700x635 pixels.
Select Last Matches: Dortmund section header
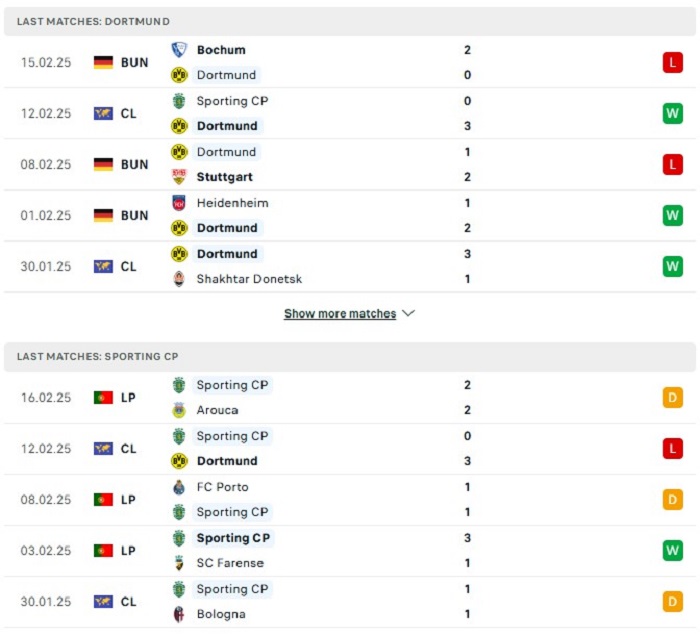(350, 21)
